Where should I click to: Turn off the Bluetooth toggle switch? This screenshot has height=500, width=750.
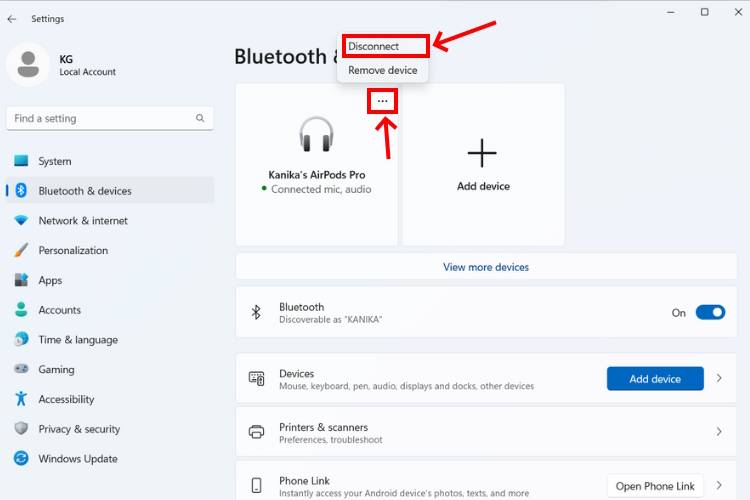pos(710,312)
